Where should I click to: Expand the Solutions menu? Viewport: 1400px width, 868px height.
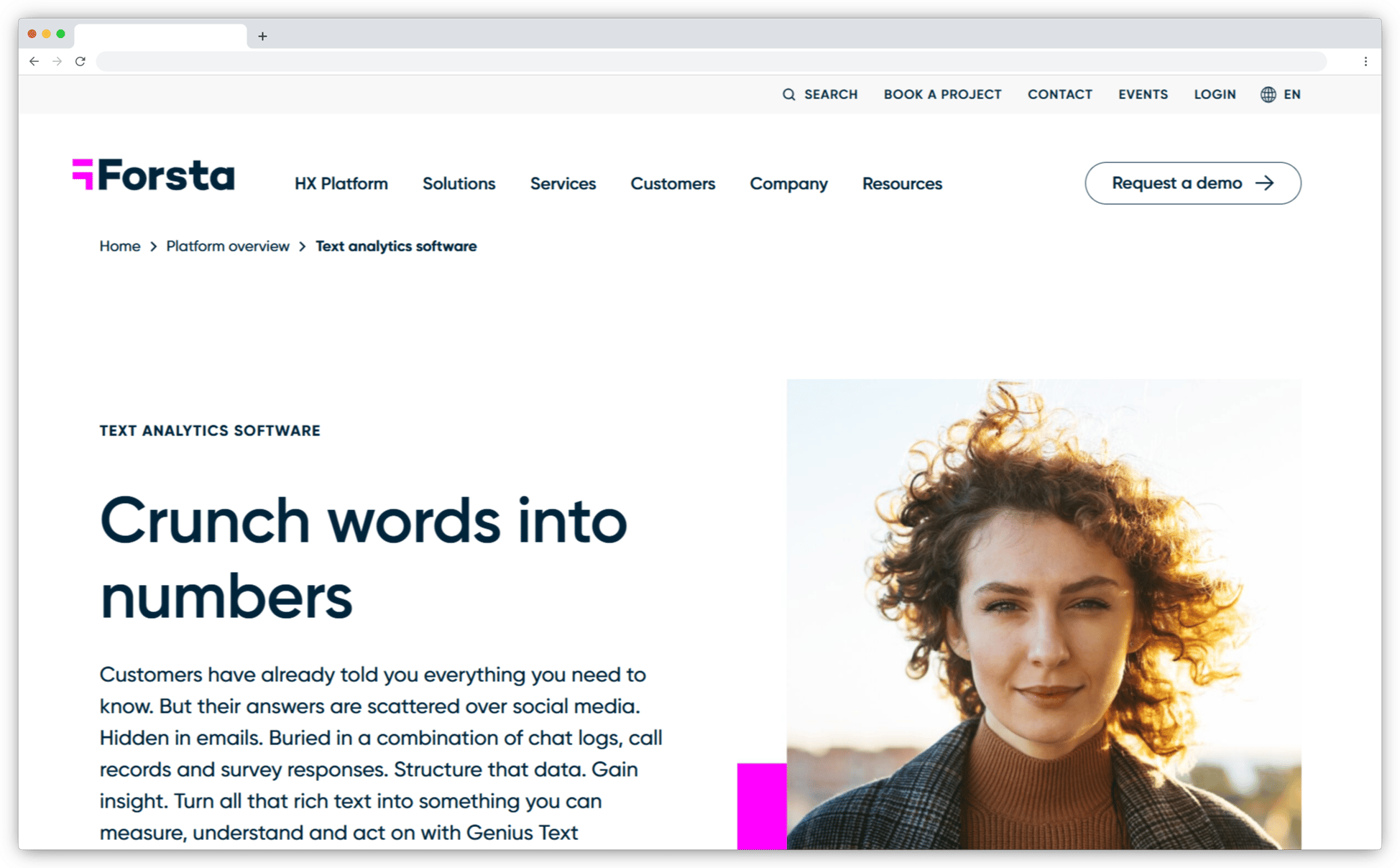pyautogui.click(x=459, y=183)
